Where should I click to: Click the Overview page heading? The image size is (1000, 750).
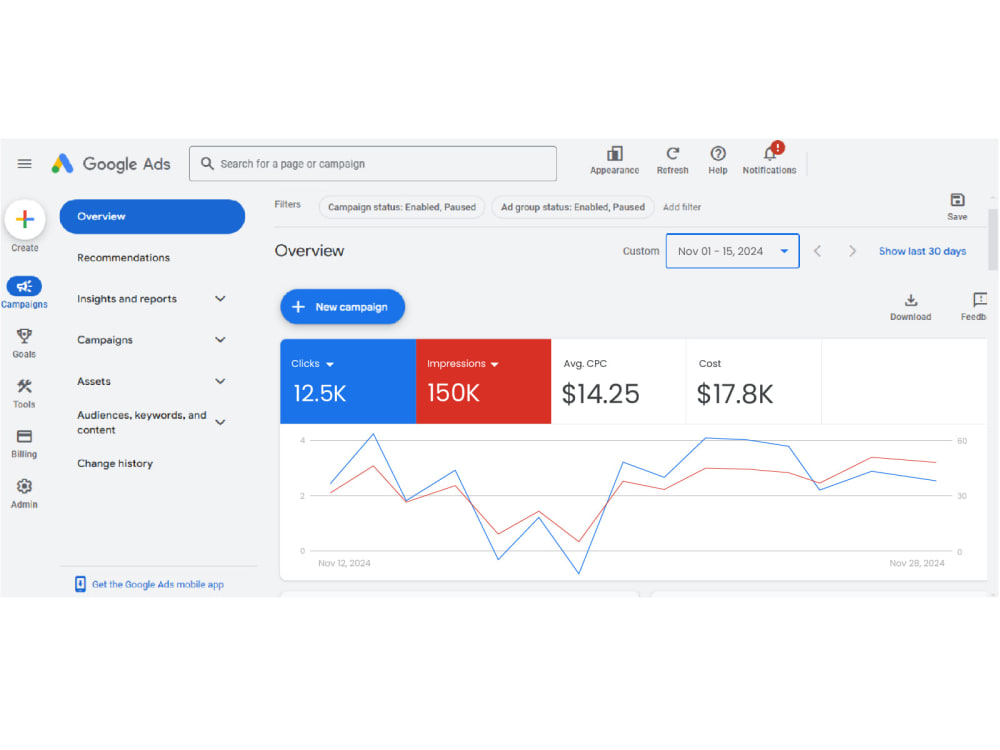309,251
